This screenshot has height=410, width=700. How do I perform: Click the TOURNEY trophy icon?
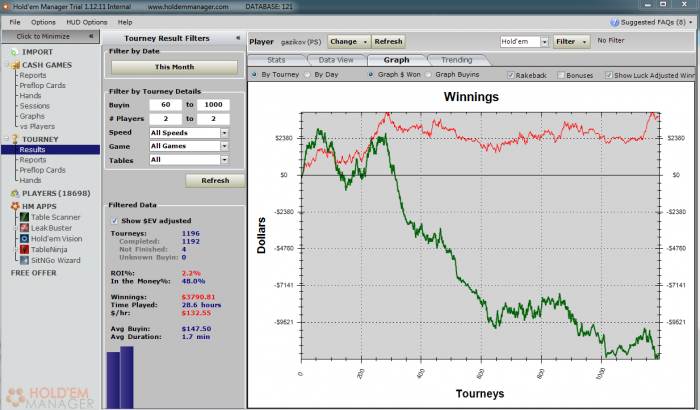point(15,139)
